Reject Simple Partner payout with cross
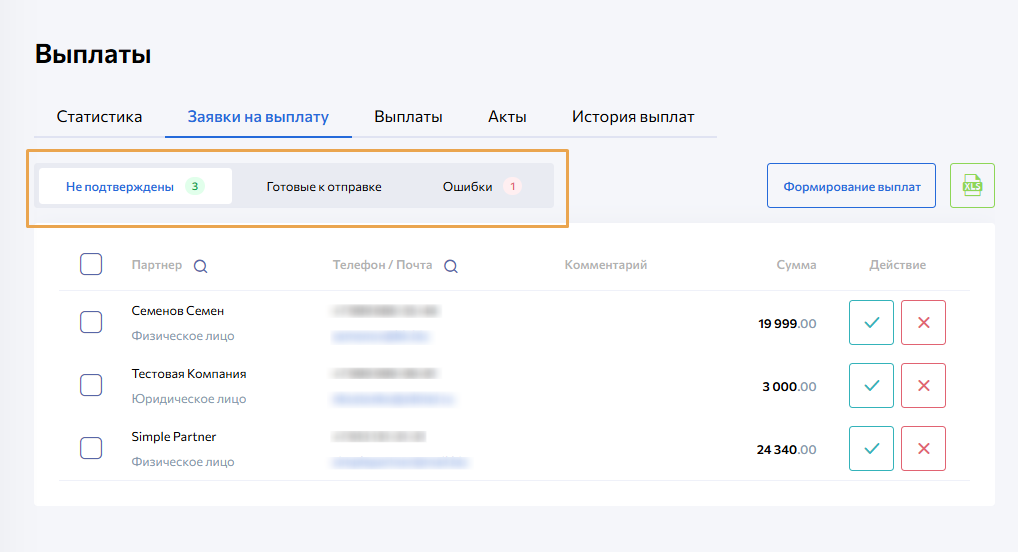Image resolution: width=1018 pixels, height=552 pixels. tap(923, 448)
